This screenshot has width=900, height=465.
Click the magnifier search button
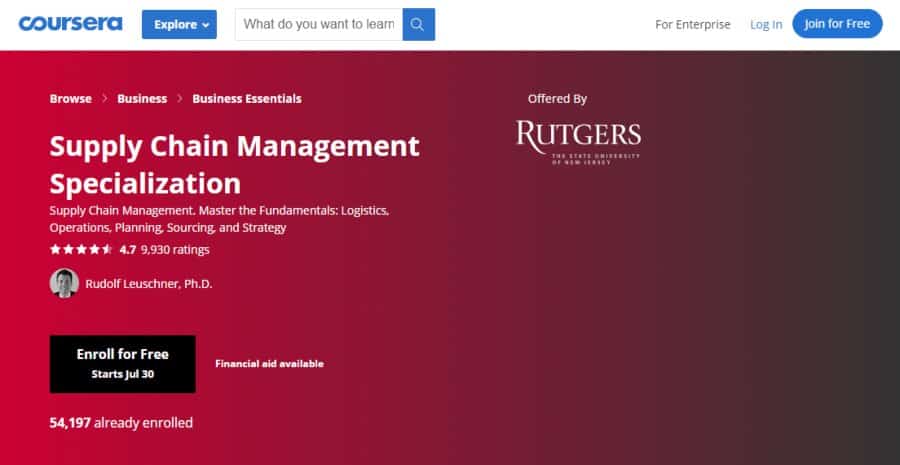coord(418,24)
